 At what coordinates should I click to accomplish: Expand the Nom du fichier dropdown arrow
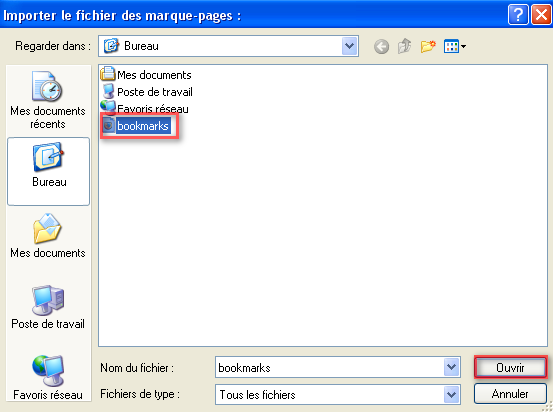[451, 367]
